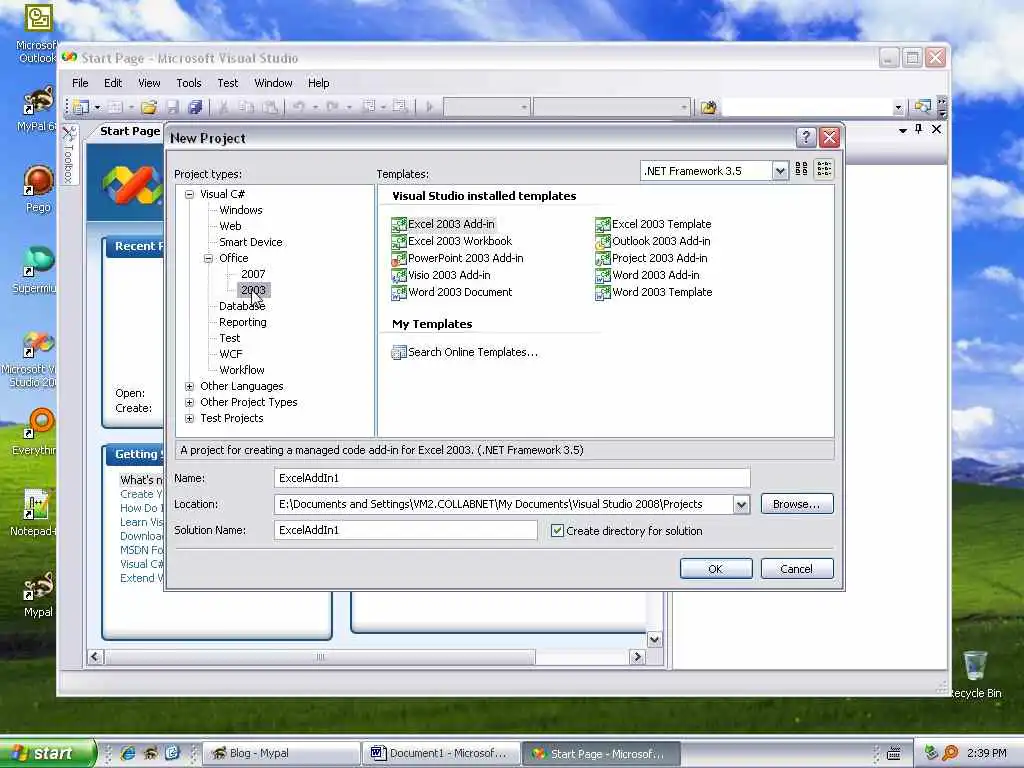Select the Outlook 2003 Add-in template
This screenshot has height=768, width=1024.
(x=653, y=241)
